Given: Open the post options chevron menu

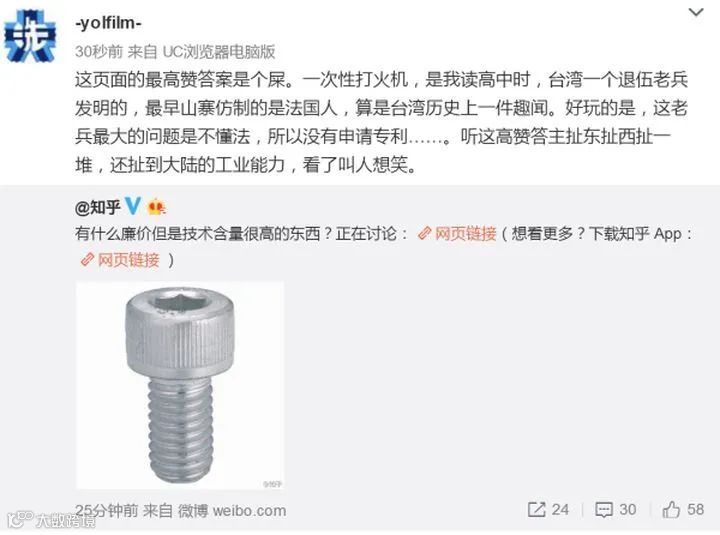Looking at the screenshot, I should 696,13.
